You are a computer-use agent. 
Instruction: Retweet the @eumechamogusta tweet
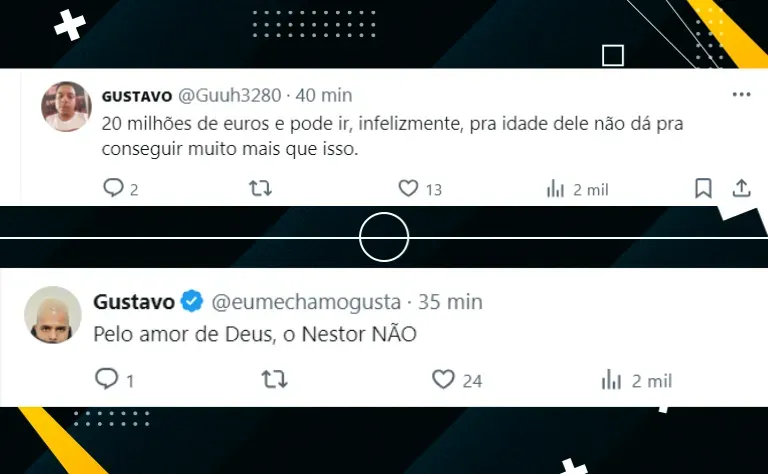click(x=274, y=379)
